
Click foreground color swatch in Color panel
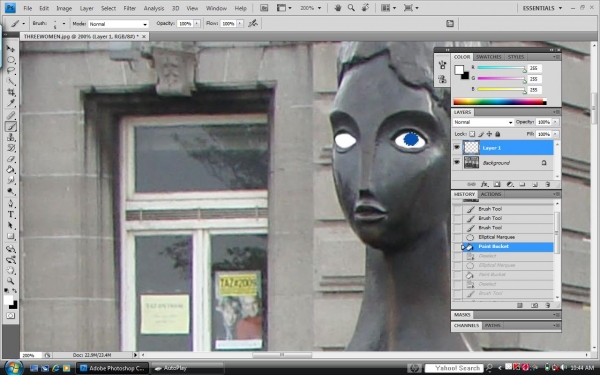(459, 70)
